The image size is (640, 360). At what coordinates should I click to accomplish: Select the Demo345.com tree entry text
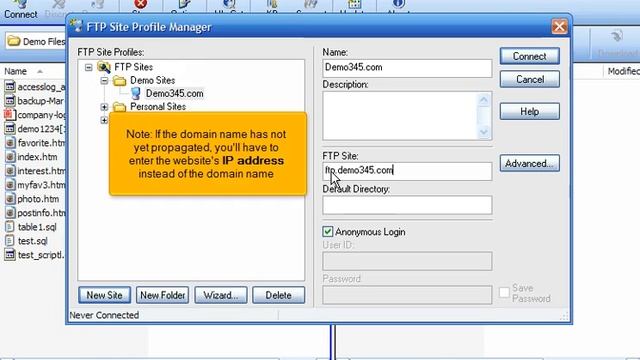(x=175, y=93)
